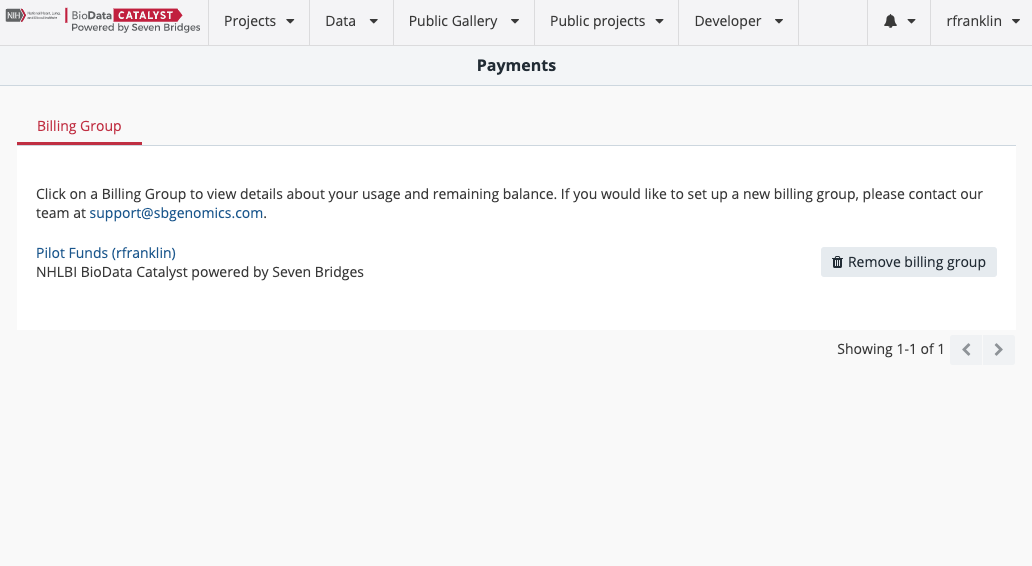
Task: Open the notifications bell icon
Action: (890, 21)
